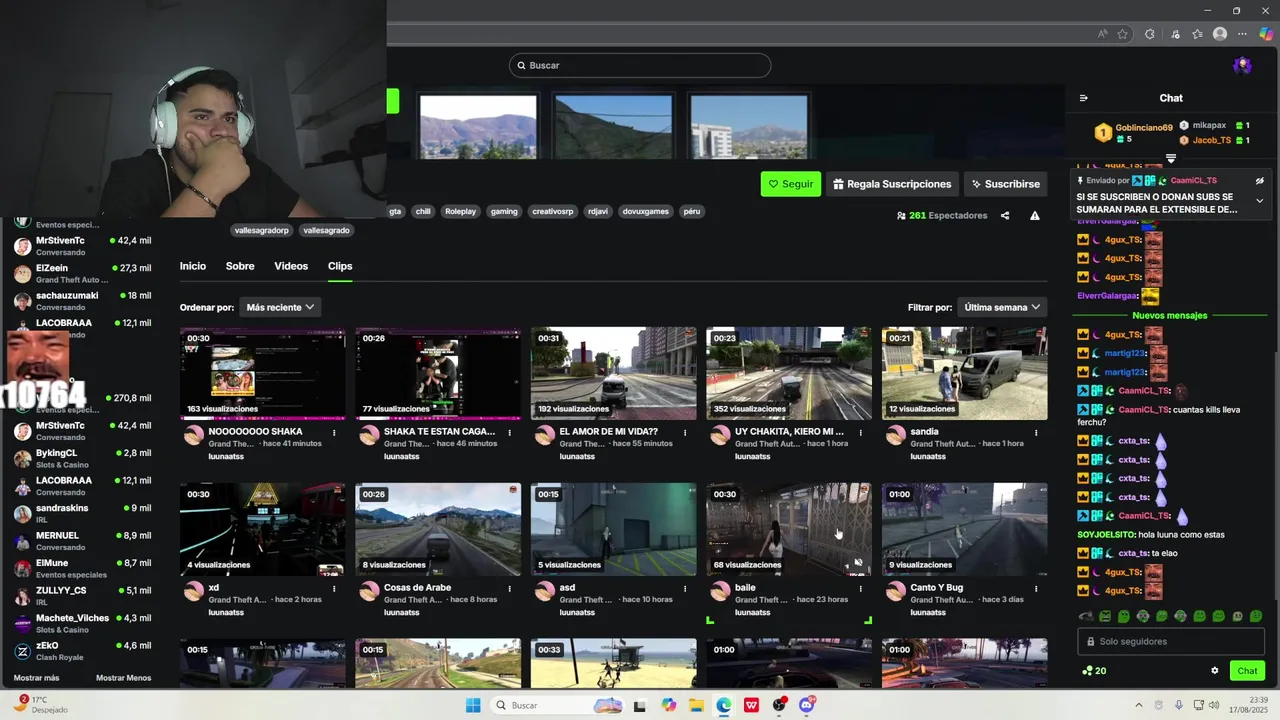Click the Buscar search field at top
This screenshot has width=1280, height=720.
tap(640, 65)
